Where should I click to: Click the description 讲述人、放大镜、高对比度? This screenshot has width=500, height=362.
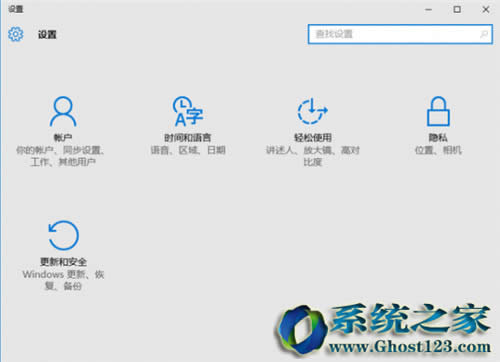coord(313,156)
